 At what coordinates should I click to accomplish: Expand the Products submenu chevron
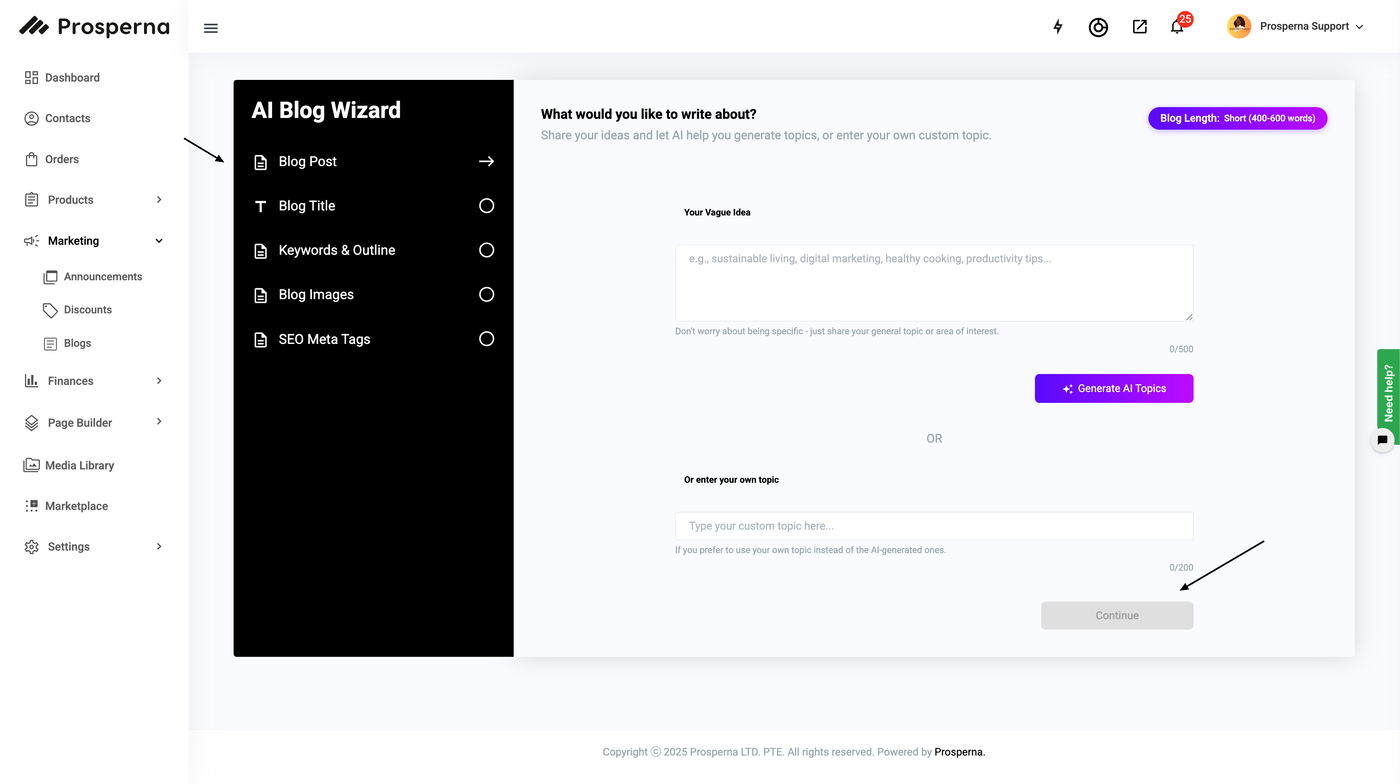pos(159,200)
